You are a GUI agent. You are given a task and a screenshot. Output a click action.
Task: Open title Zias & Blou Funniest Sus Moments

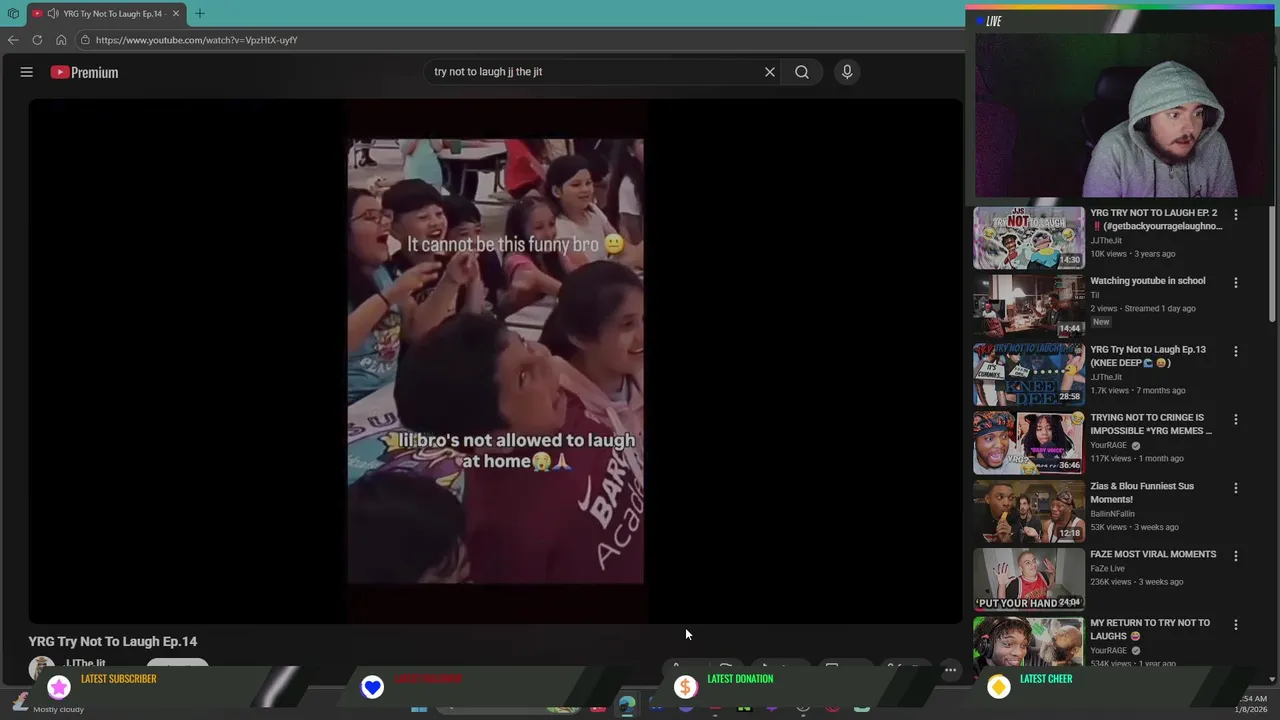[x=1142, y=492]
